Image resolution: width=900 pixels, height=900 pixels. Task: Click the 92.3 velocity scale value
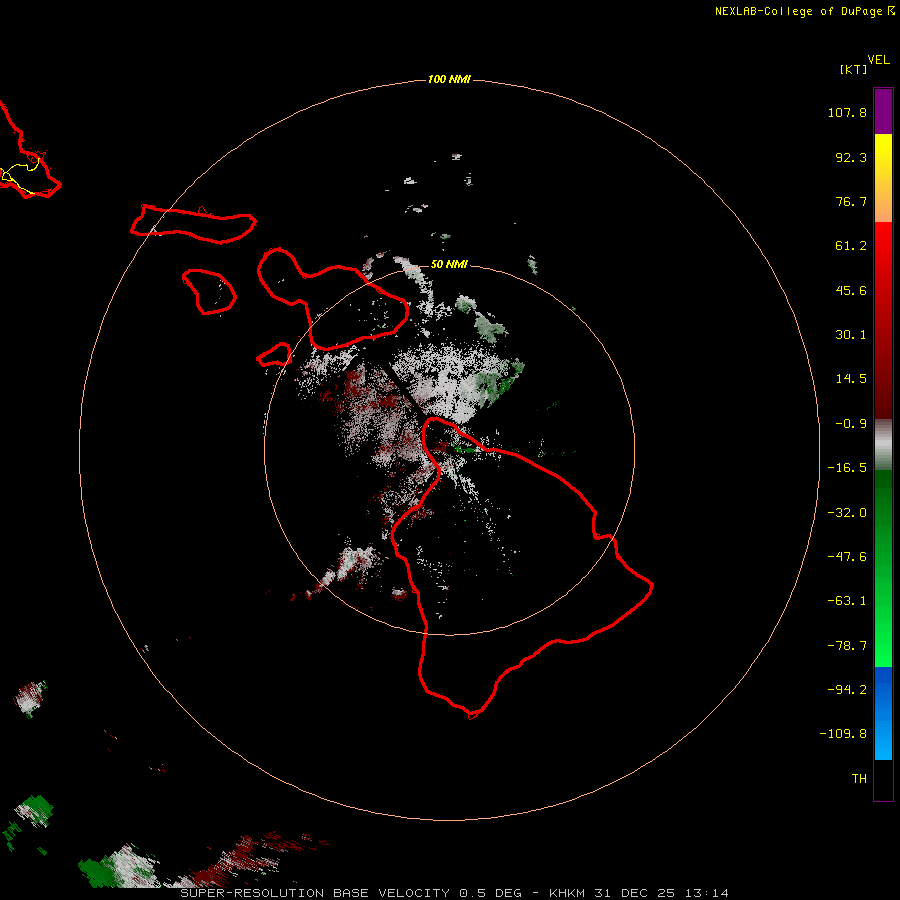coord(851,157)
